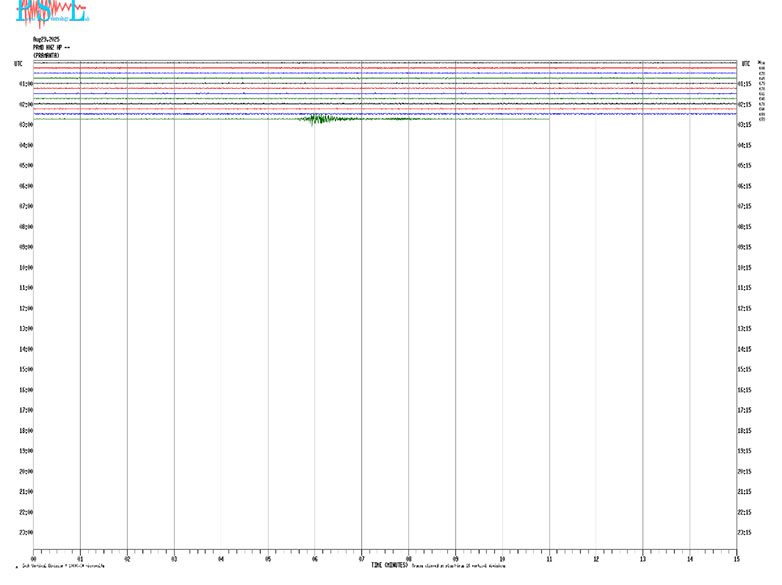Click the 15 minute tick on bottom axis
This screenshot has height=585, width=782.
[x=736, y=560]
